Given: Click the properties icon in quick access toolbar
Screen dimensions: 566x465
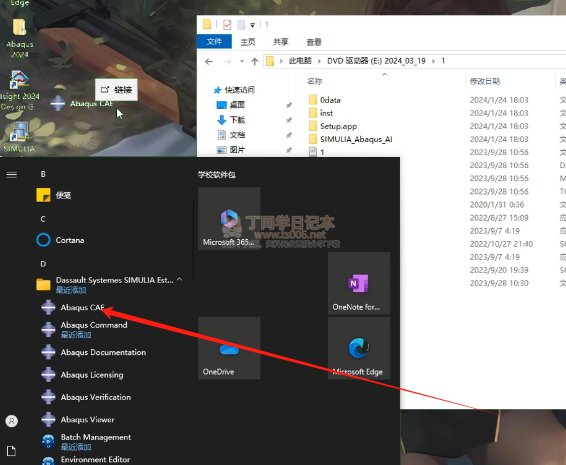Looking at the screenshot, I should [227, 25].
